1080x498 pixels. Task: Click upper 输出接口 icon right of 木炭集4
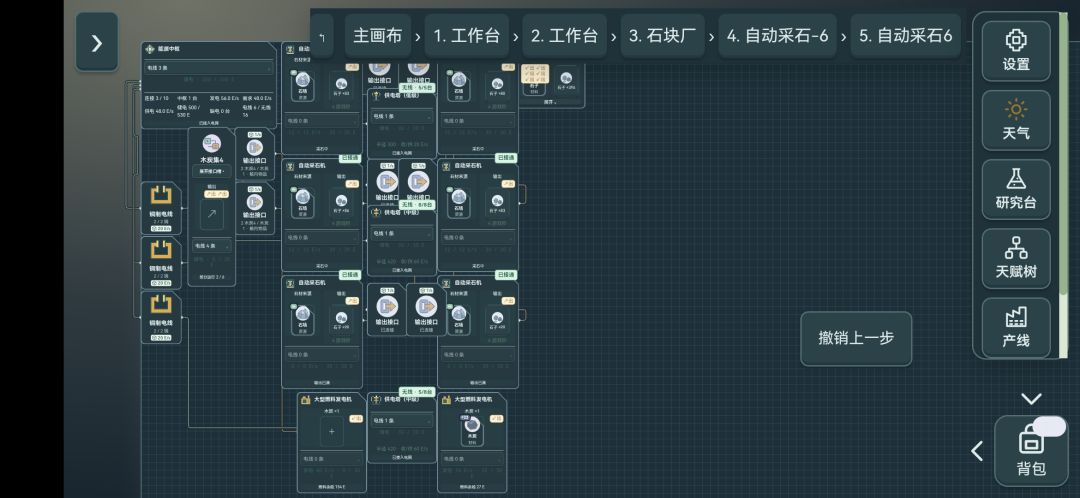(x=255, y=147)
